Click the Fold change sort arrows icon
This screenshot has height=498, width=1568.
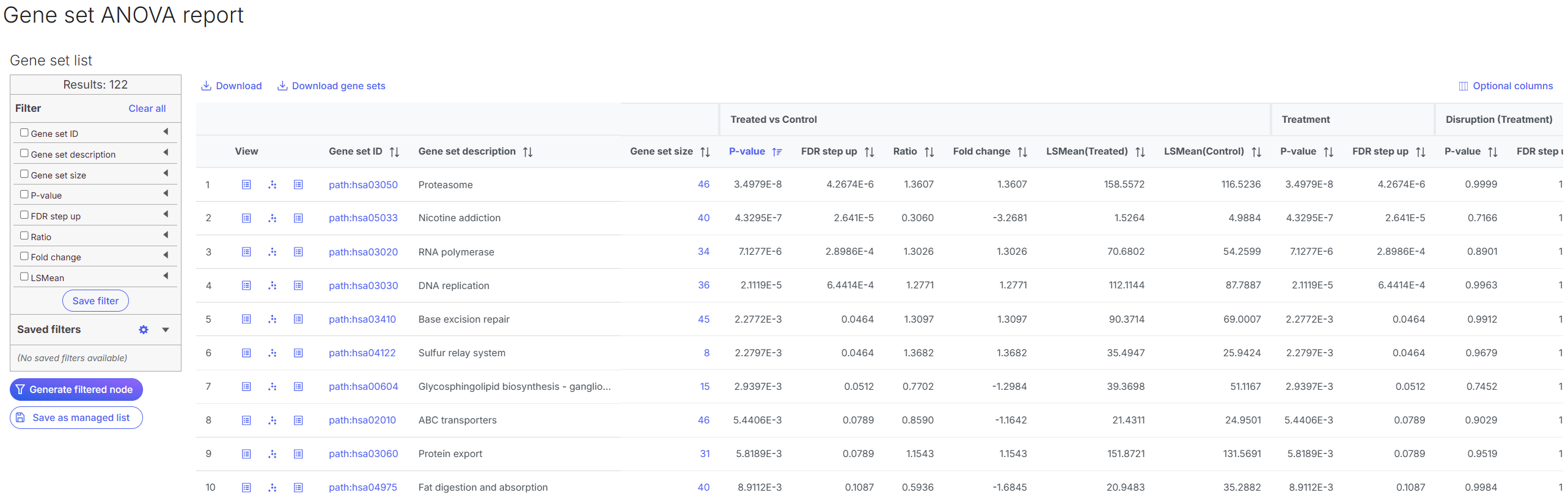[x=1022, y=152]
